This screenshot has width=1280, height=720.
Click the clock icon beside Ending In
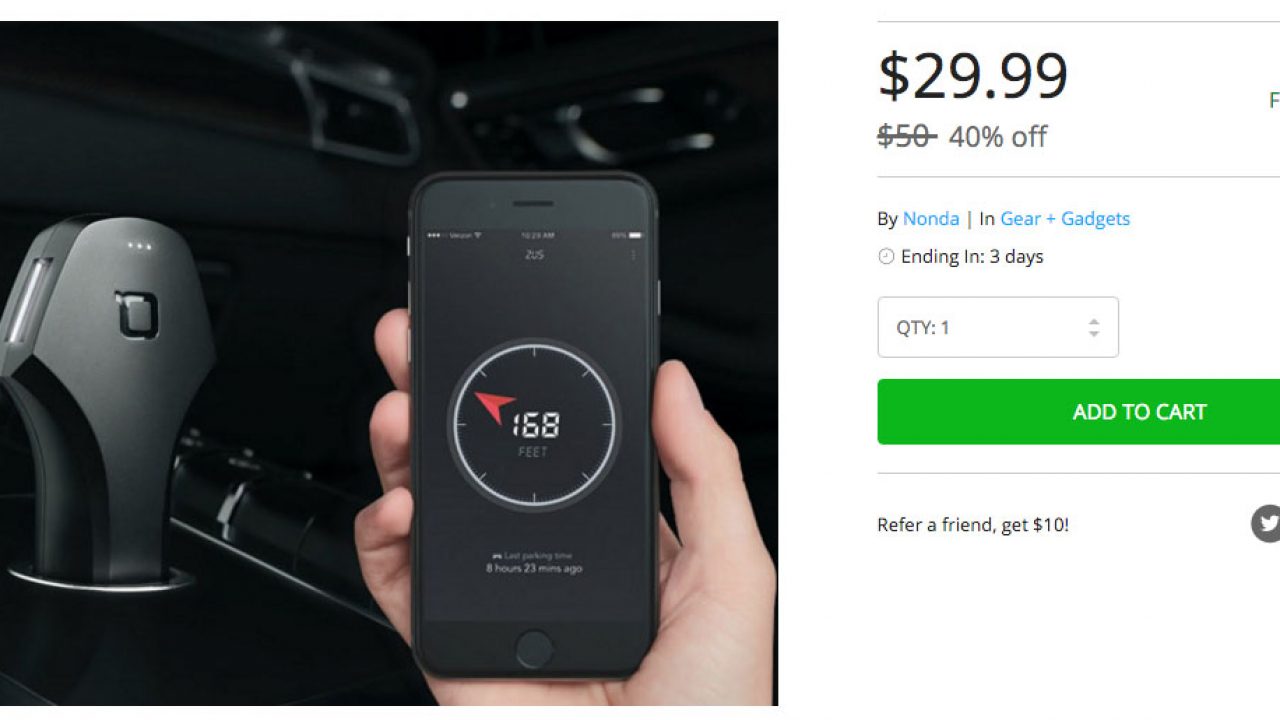[x=886, y=257]
